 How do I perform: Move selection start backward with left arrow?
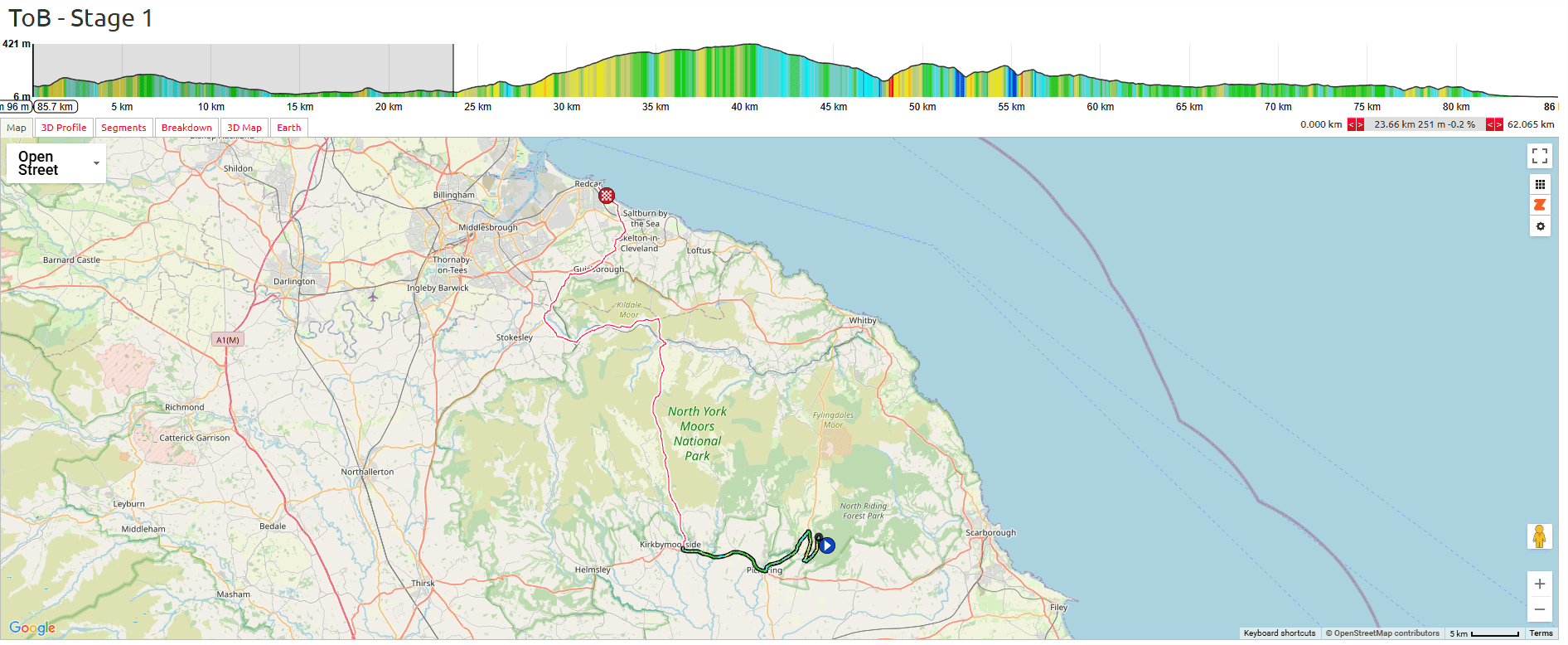click(x=1352, y=124)
